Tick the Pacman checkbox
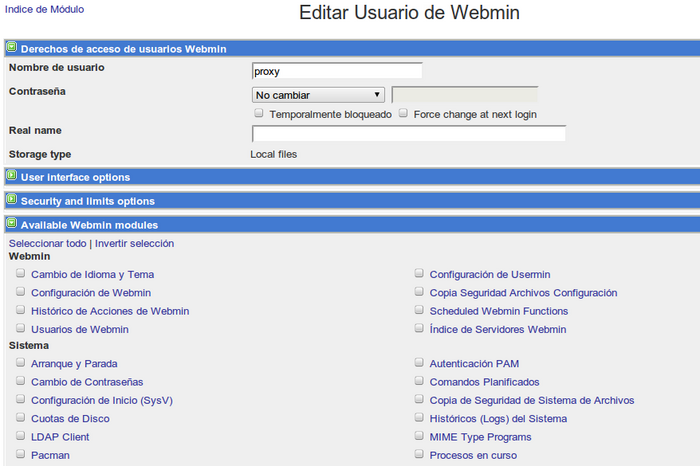 point(20,454)
